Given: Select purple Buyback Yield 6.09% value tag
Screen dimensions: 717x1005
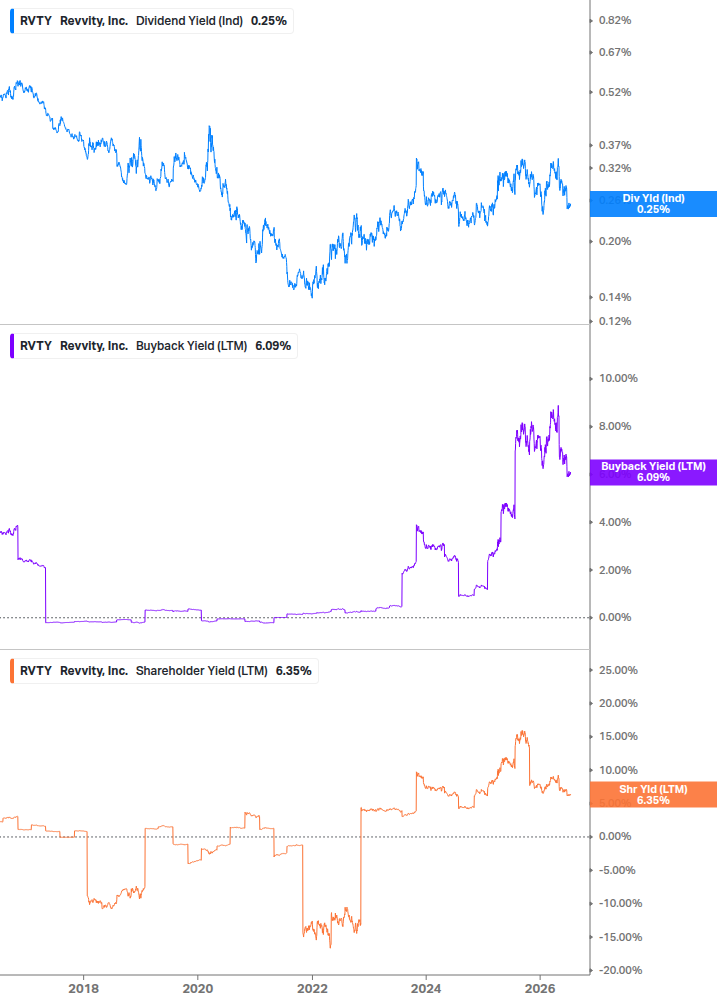Looking at the screenshot, I should tap(654, 472).
